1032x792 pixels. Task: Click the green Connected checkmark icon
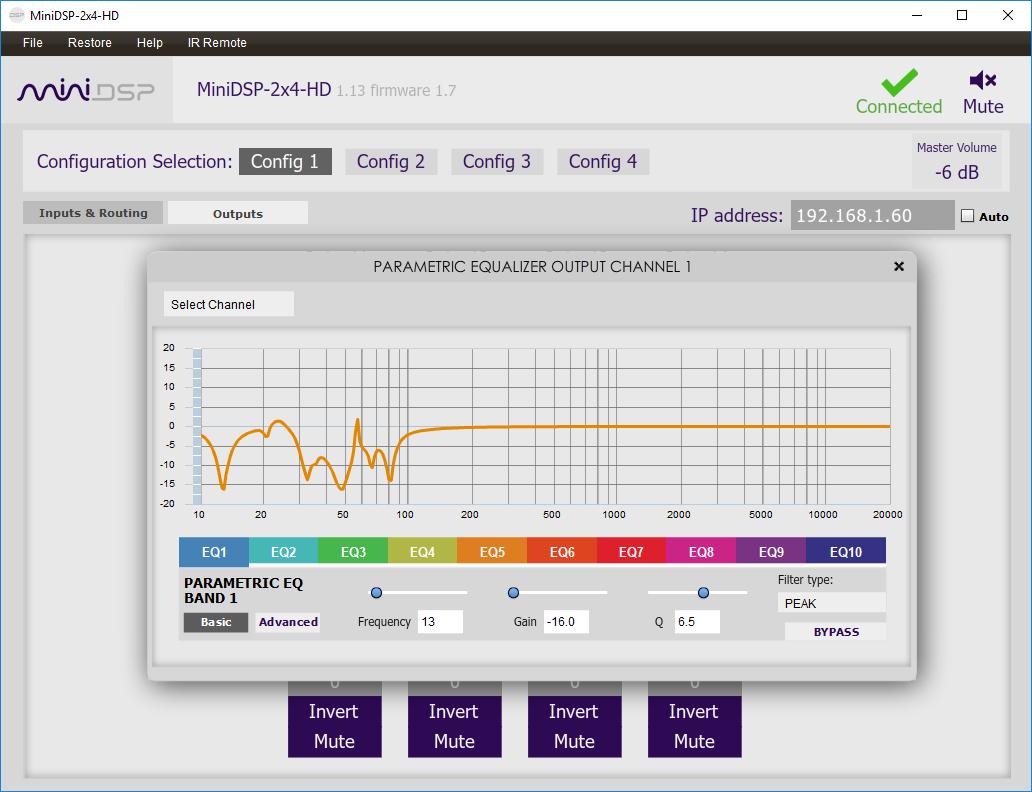[898, 81]
